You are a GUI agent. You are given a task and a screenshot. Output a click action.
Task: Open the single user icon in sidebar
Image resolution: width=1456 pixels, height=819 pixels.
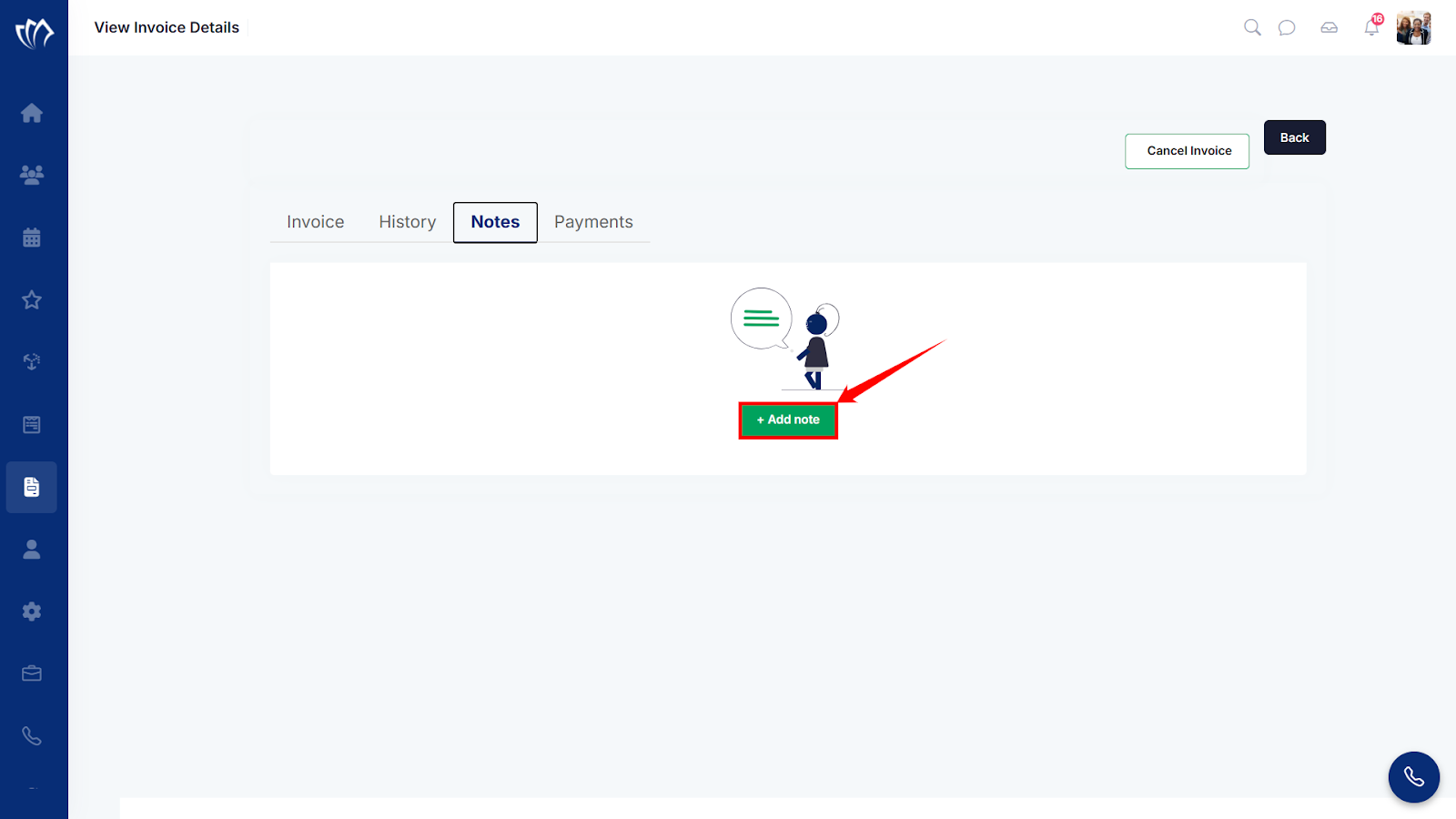tap(32, 549)
